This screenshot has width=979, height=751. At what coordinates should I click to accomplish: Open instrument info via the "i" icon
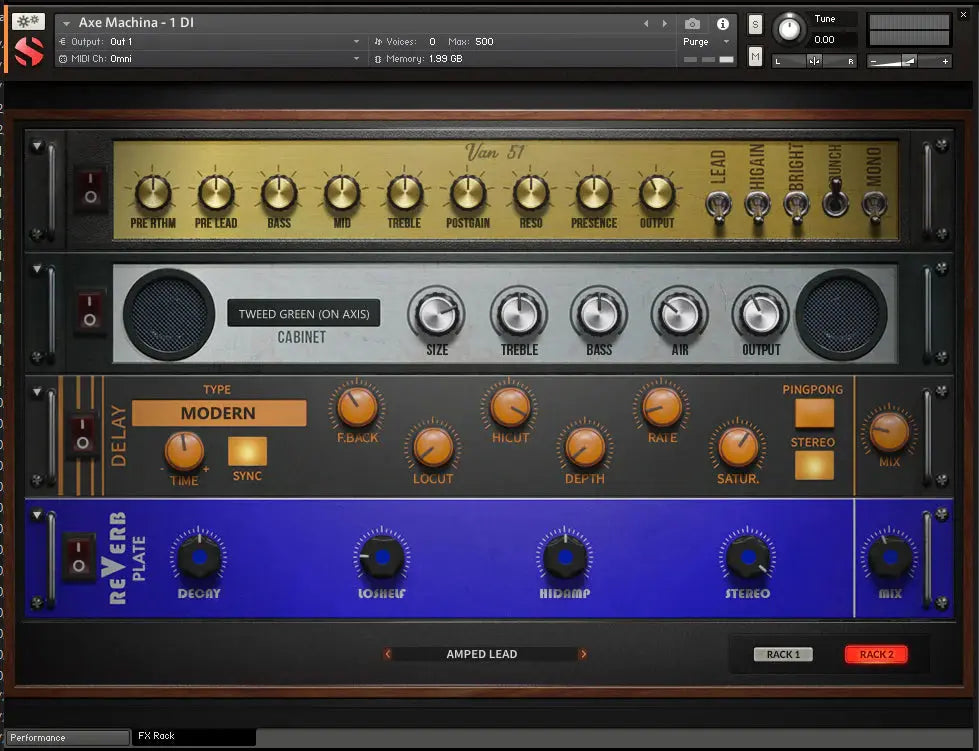click(x=722, y=26)
